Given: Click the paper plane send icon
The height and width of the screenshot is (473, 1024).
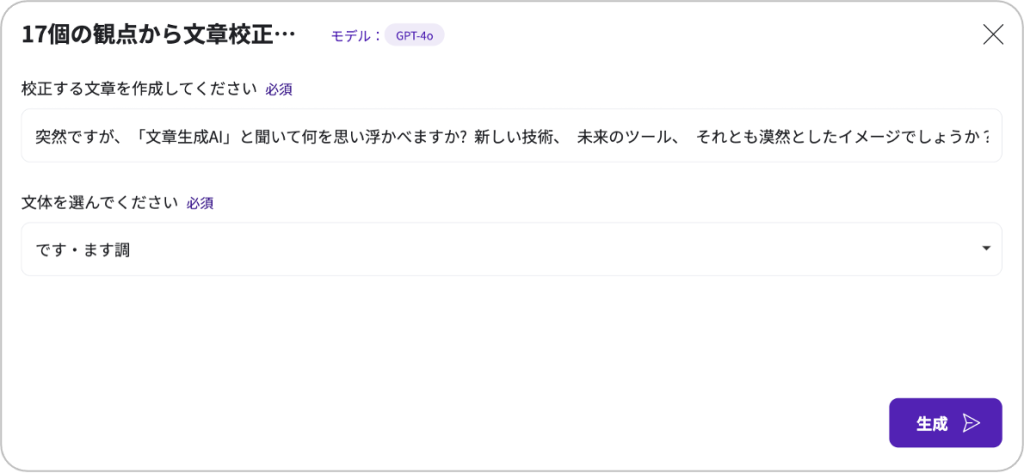Looking at the screenshot, I should 971,423.
